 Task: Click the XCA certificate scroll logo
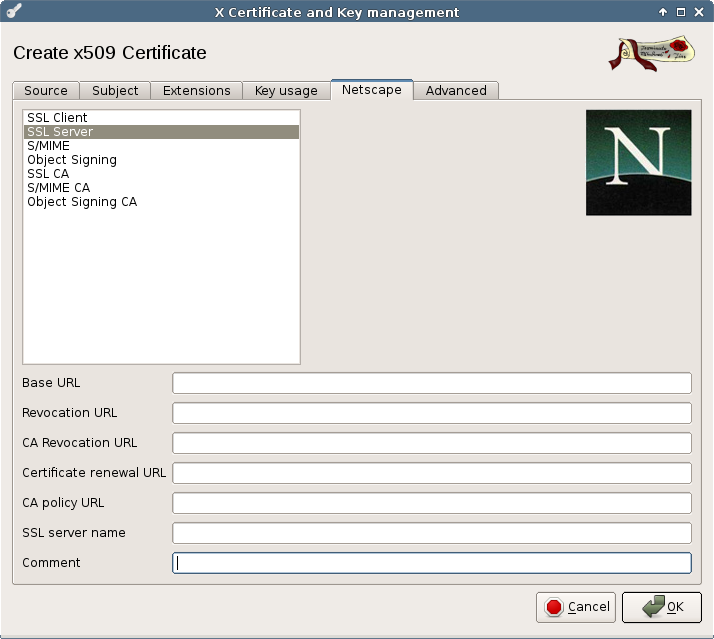pos(652,53)
